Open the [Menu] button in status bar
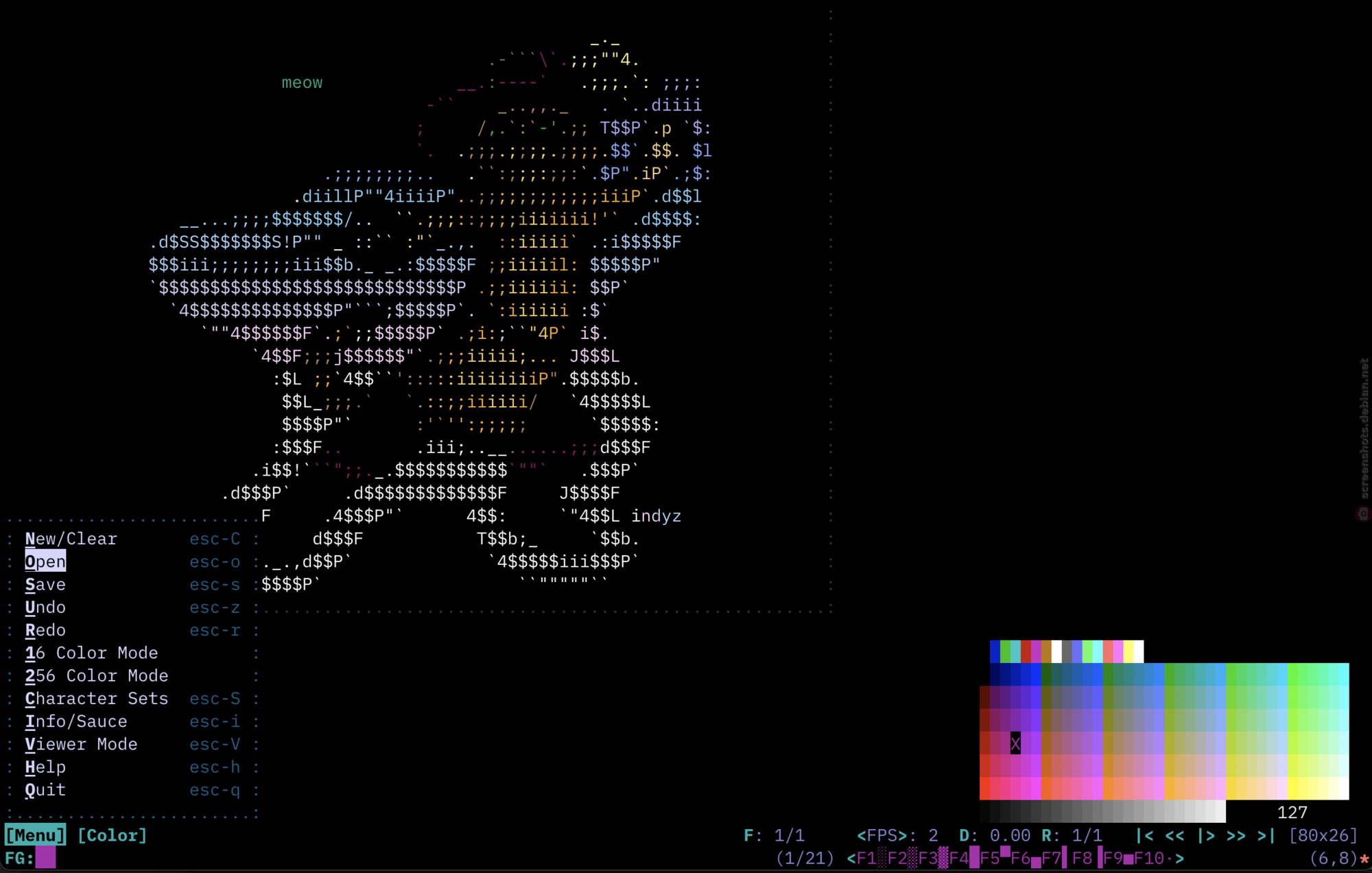The height and width of the screenshot is (873, 1372). (x=36, y=835)
